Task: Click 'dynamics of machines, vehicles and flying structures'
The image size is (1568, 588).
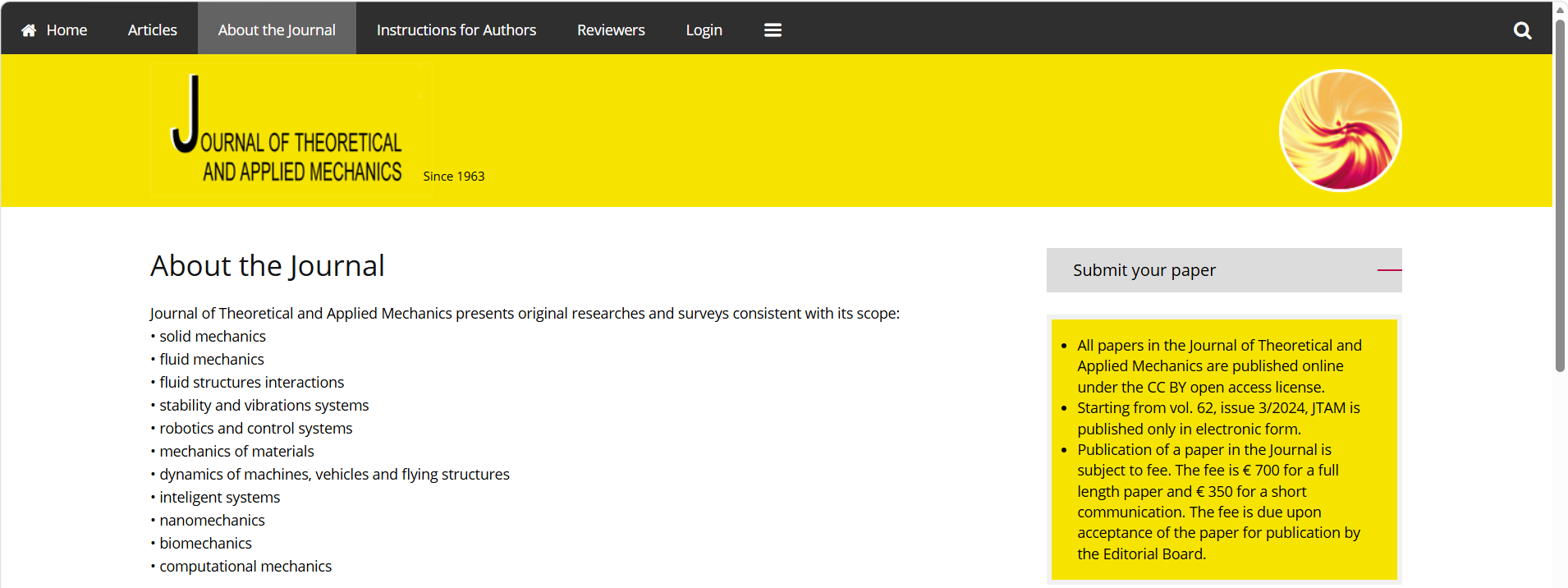Action: coord(334,475)
